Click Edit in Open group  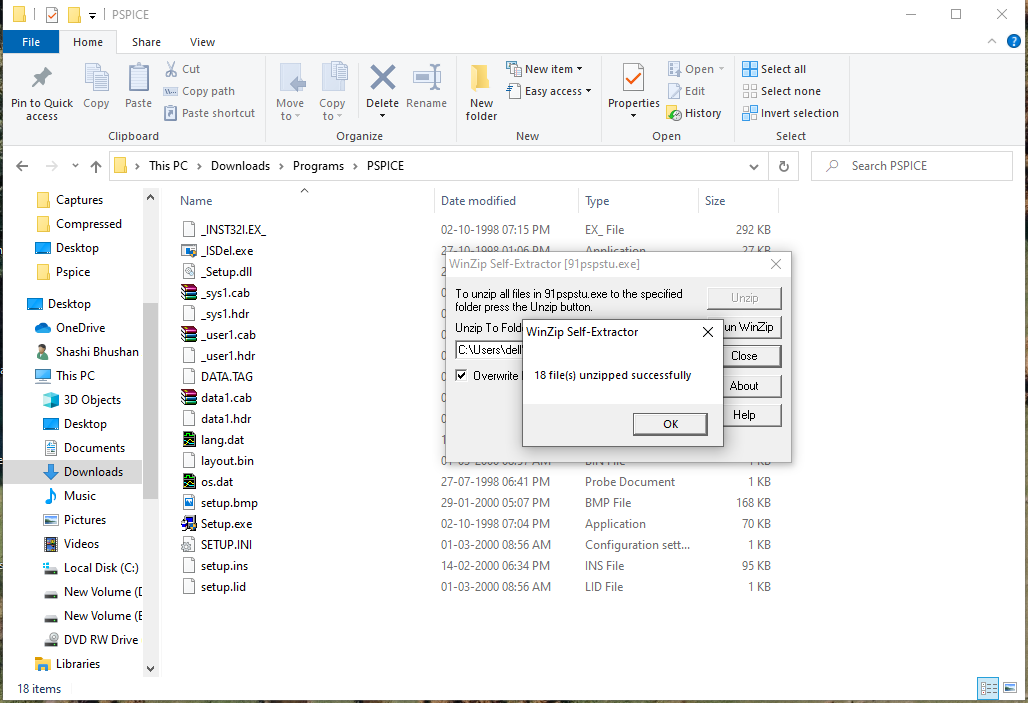click(x=686, y=91)
